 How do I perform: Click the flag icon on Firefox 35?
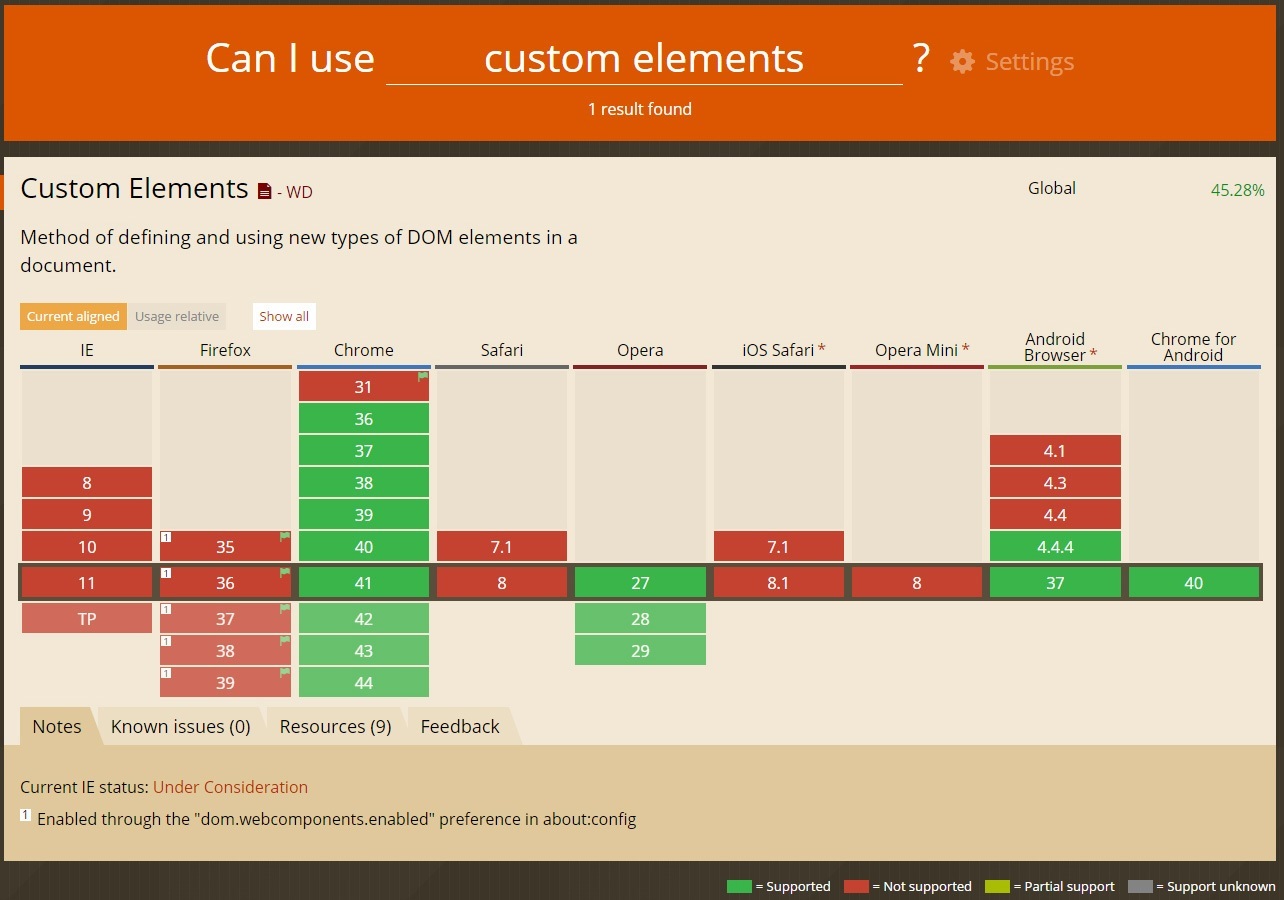pos(284,537)
